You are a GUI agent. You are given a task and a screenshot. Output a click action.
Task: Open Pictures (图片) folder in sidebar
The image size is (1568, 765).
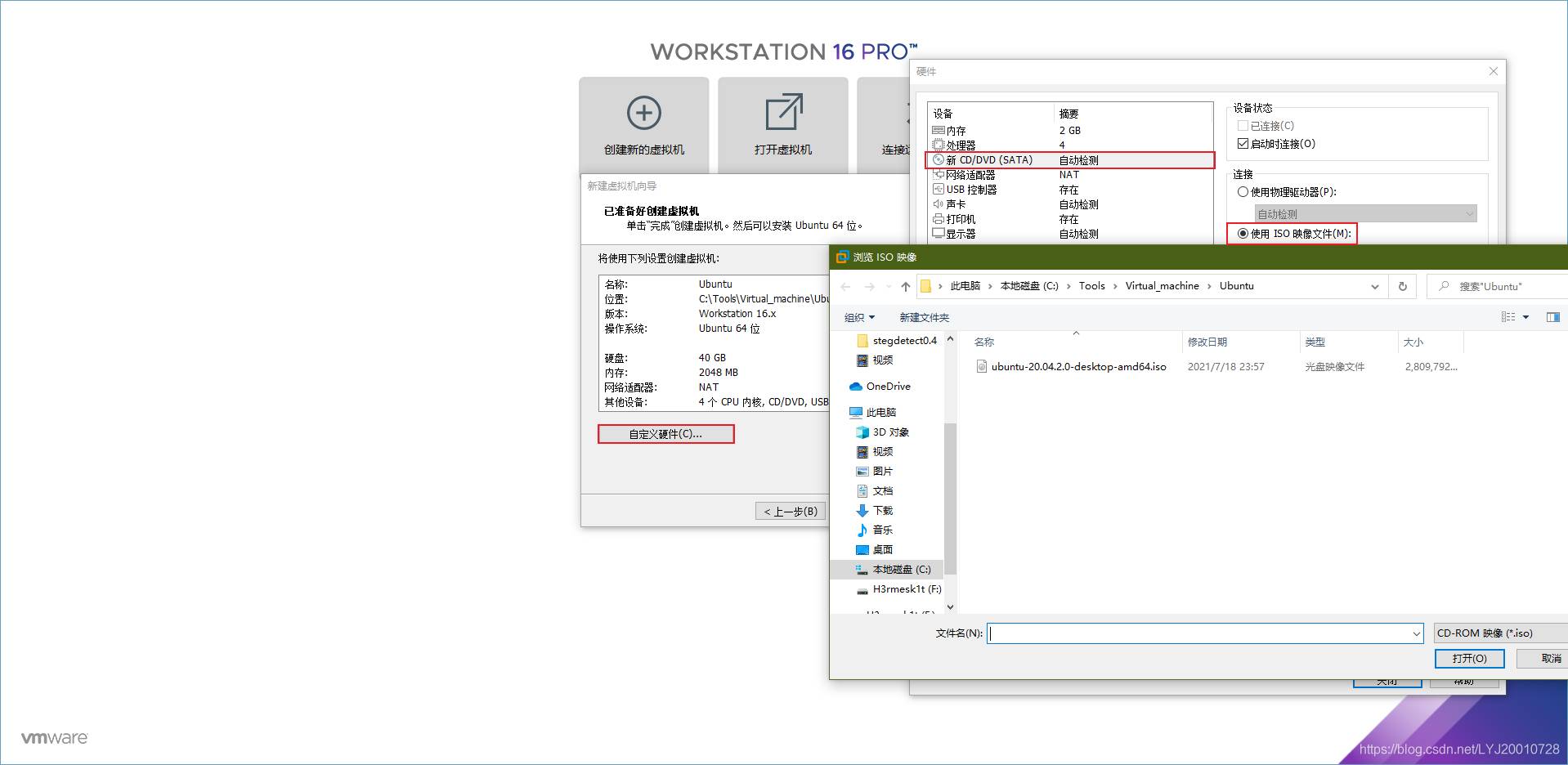874,471
